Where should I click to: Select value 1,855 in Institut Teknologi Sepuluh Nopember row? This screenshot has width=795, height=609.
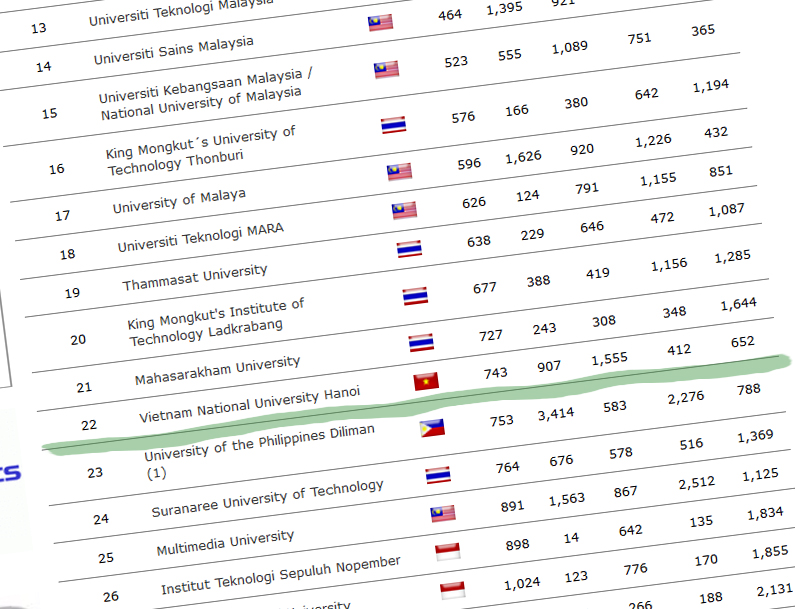pos(770,552)
